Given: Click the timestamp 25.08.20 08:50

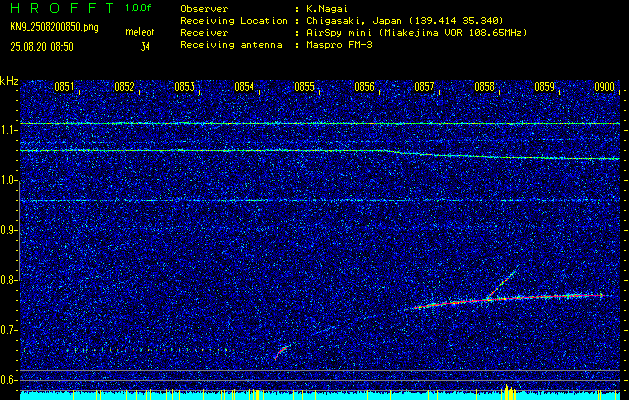Looking at the screenshot, I should (42, 47).
